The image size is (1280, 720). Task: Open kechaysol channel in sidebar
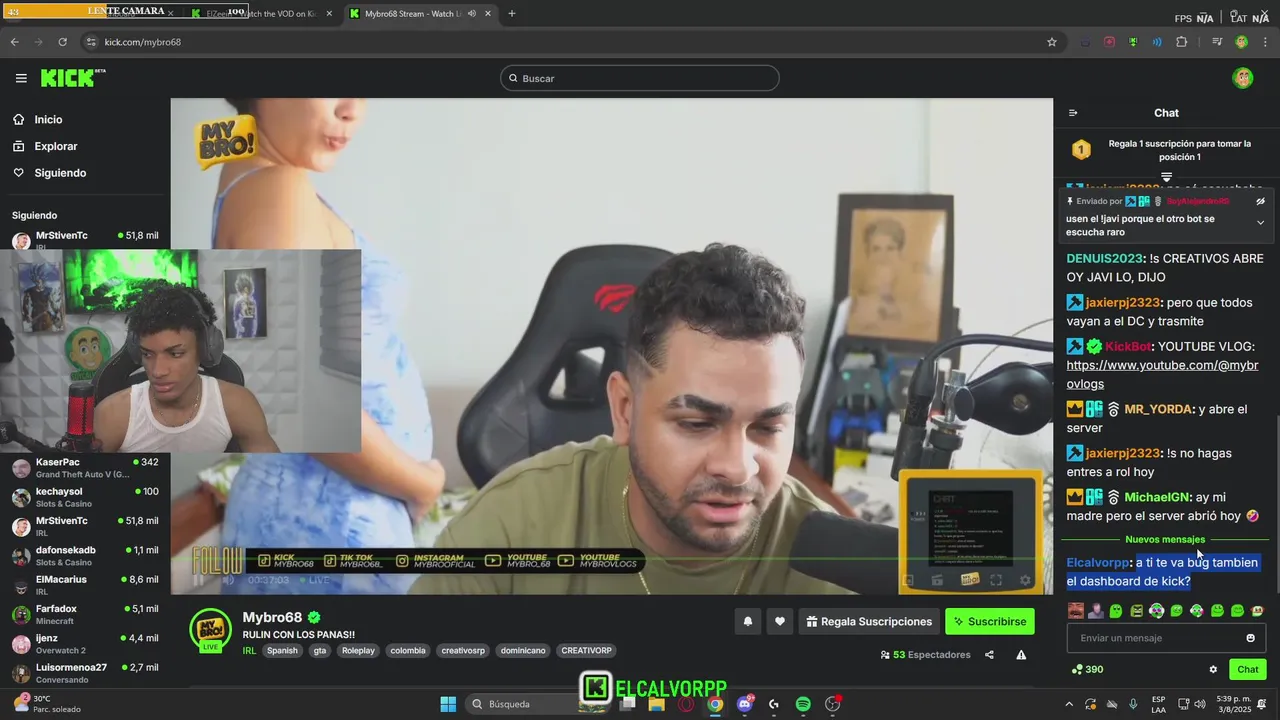[85, 497]
